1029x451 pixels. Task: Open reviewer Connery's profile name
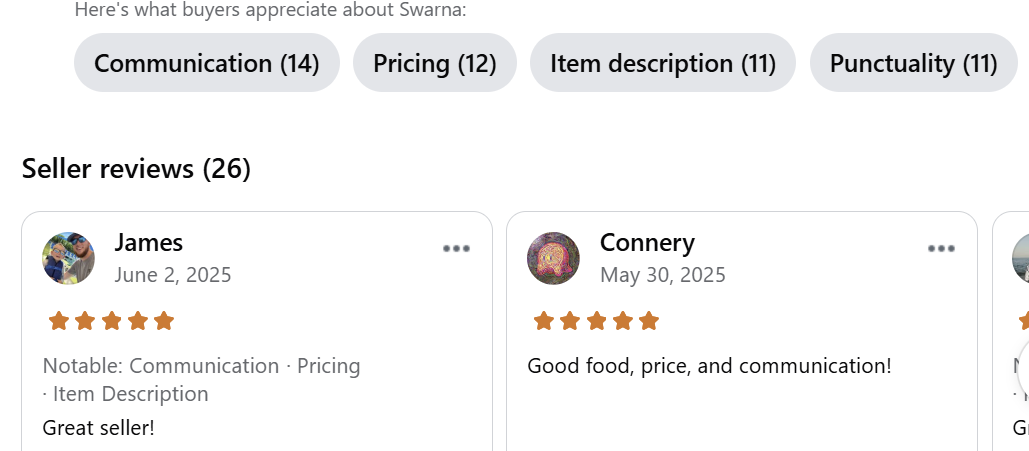click(x=647, y=242)
